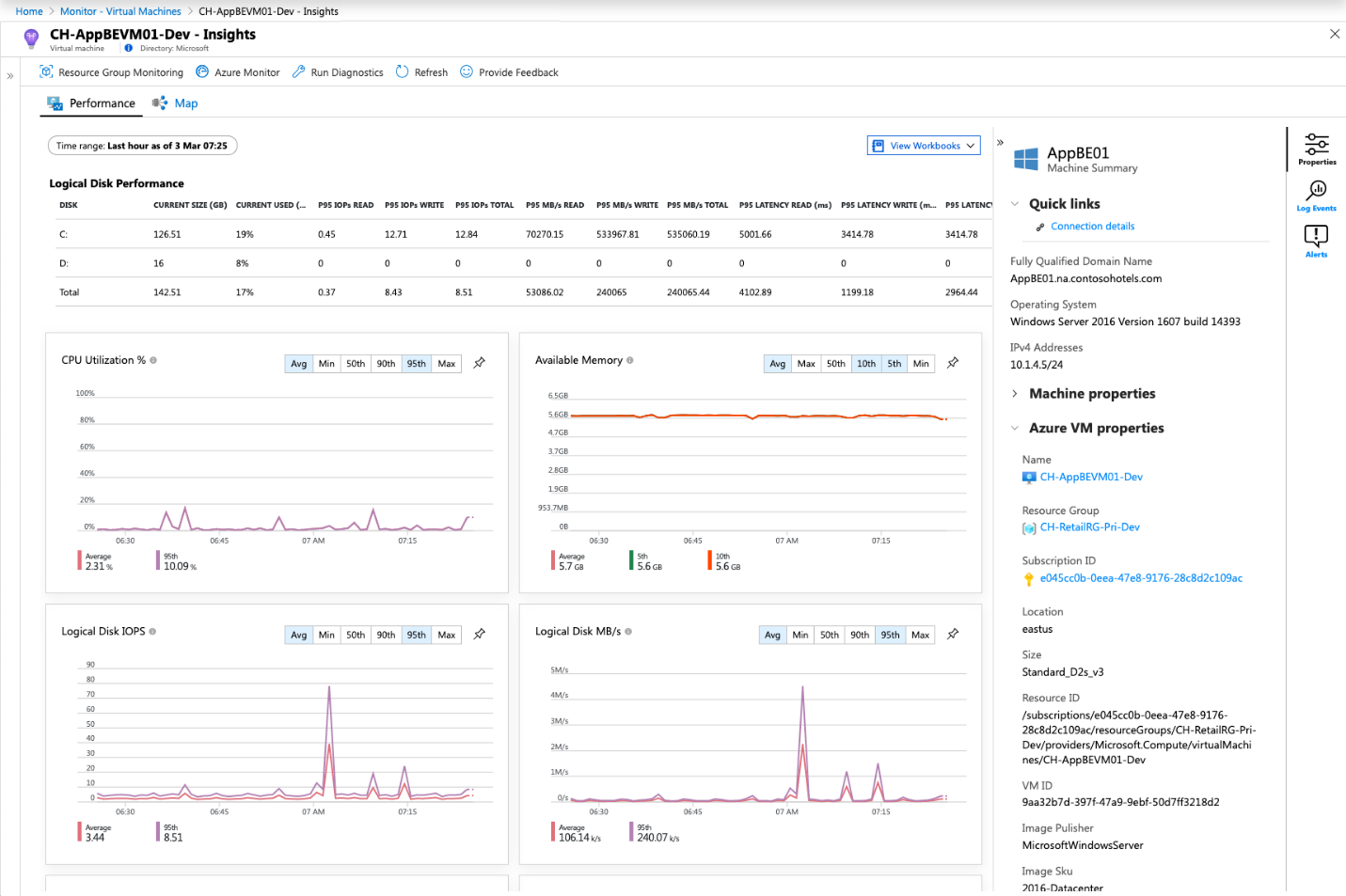Toggle Min on Logical Disk IOPS chart
Image resolution: width=1346 pixels, height=896 pixels.
click(x=326, y=636)
